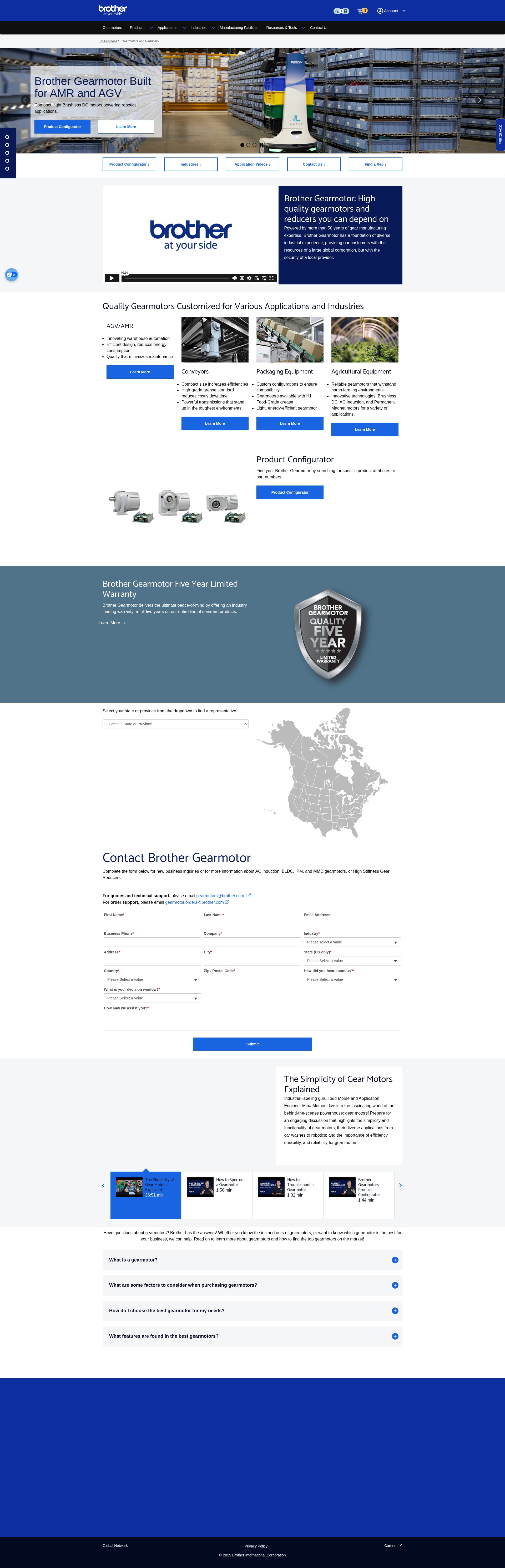505x1568 pixels.
Task: Jump to Industries anchor button
Action: pos(191,164)
